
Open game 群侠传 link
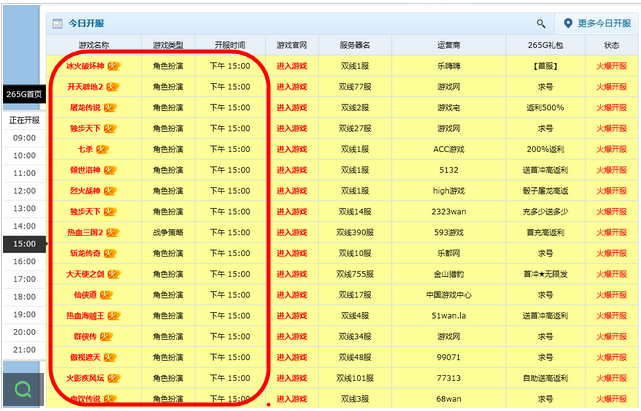point(85,337)
